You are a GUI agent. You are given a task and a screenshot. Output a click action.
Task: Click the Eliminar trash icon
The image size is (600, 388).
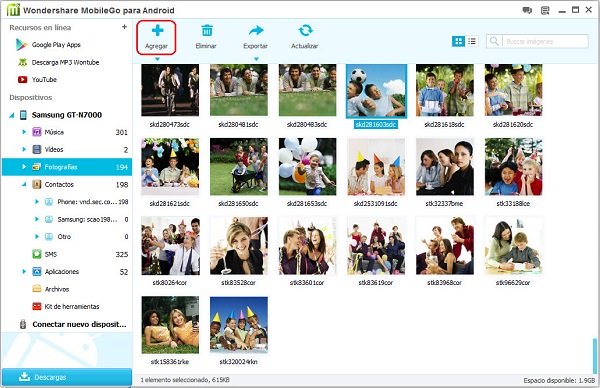coord(207,30)
